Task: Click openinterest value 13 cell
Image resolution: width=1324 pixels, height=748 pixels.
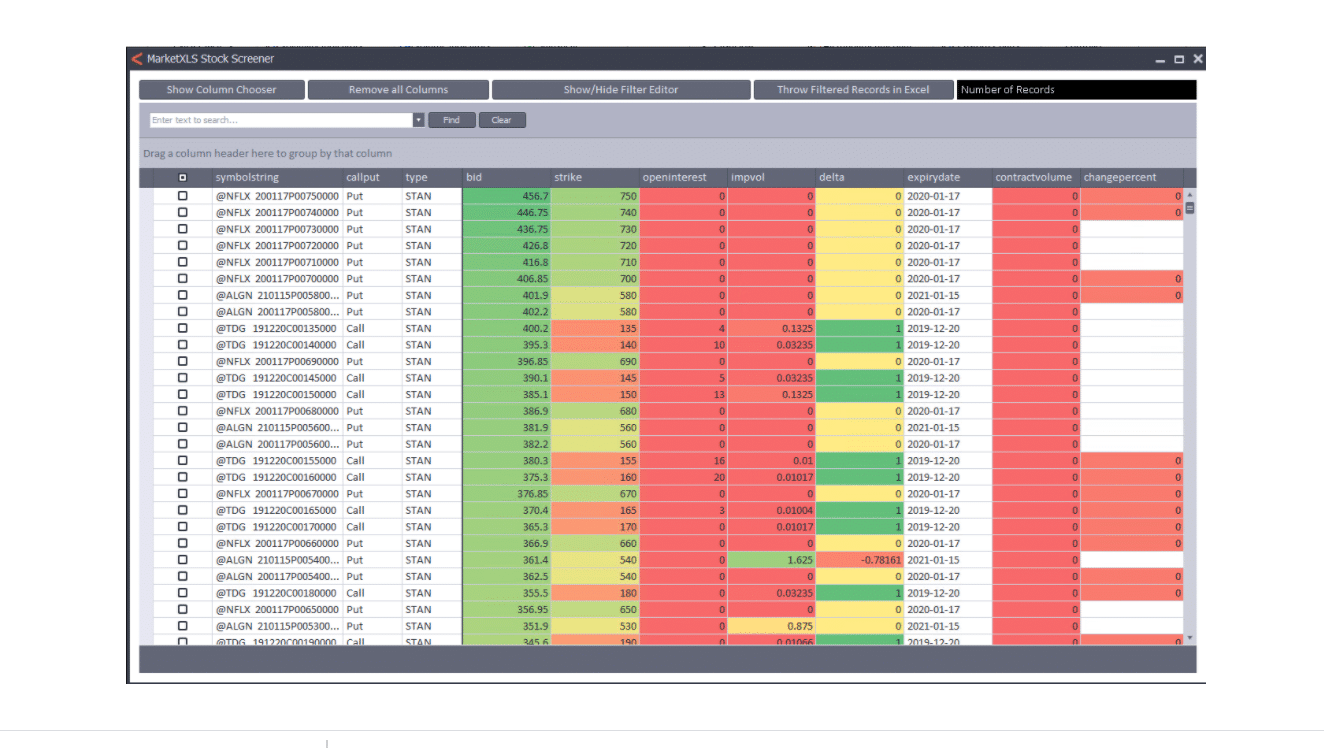Action: point(683,394)
